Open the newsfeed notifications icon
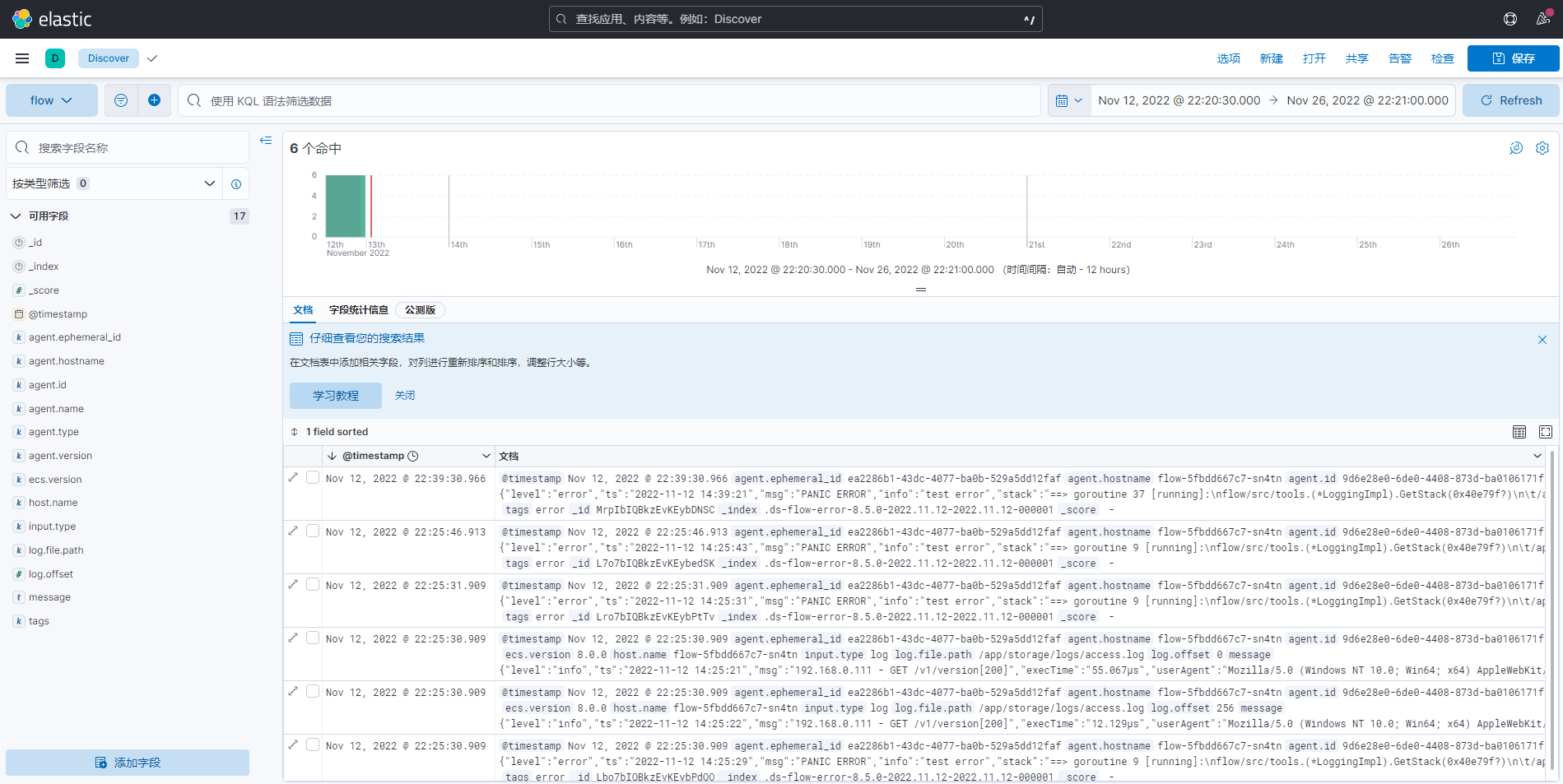 click(1543, 19)
